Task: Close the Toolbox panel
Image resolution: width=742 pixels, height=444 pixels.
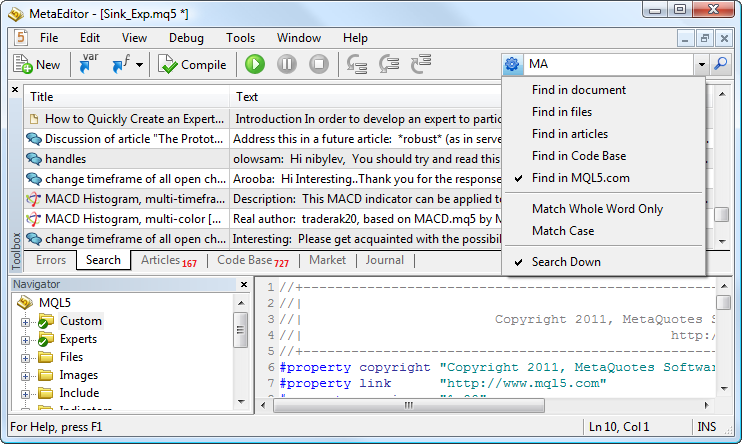Action: click(15, 89)
